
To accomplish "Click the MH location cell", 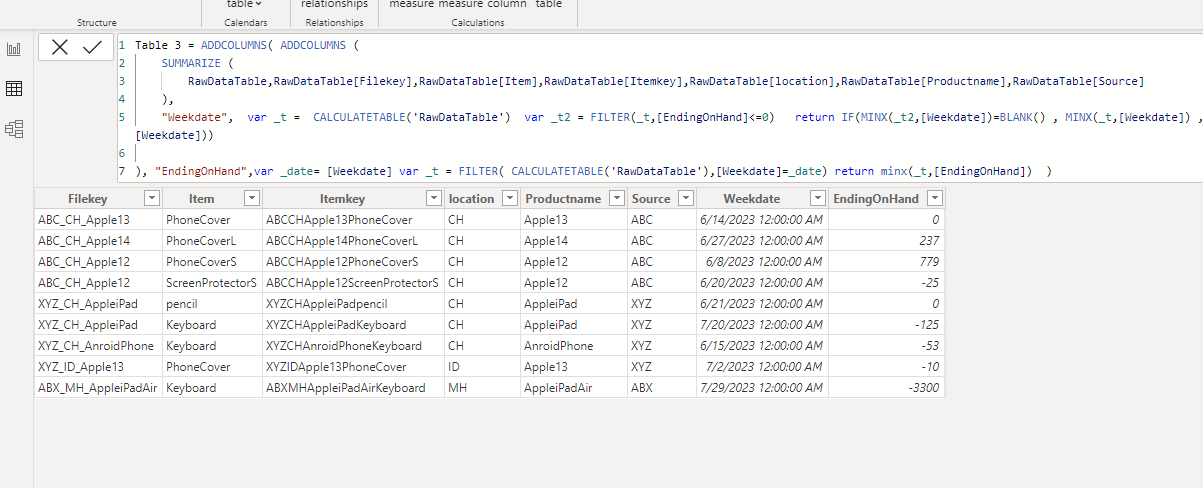I will [483, 387].
